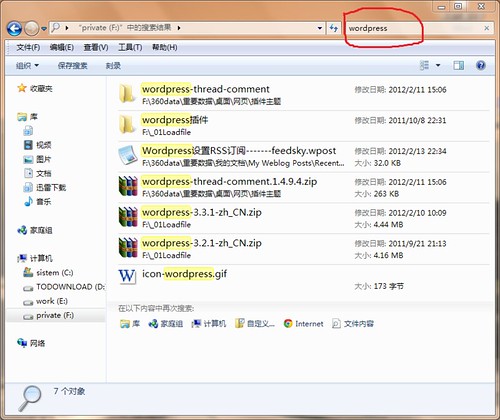Open the 查看(V) menu

tap(96, 48)
